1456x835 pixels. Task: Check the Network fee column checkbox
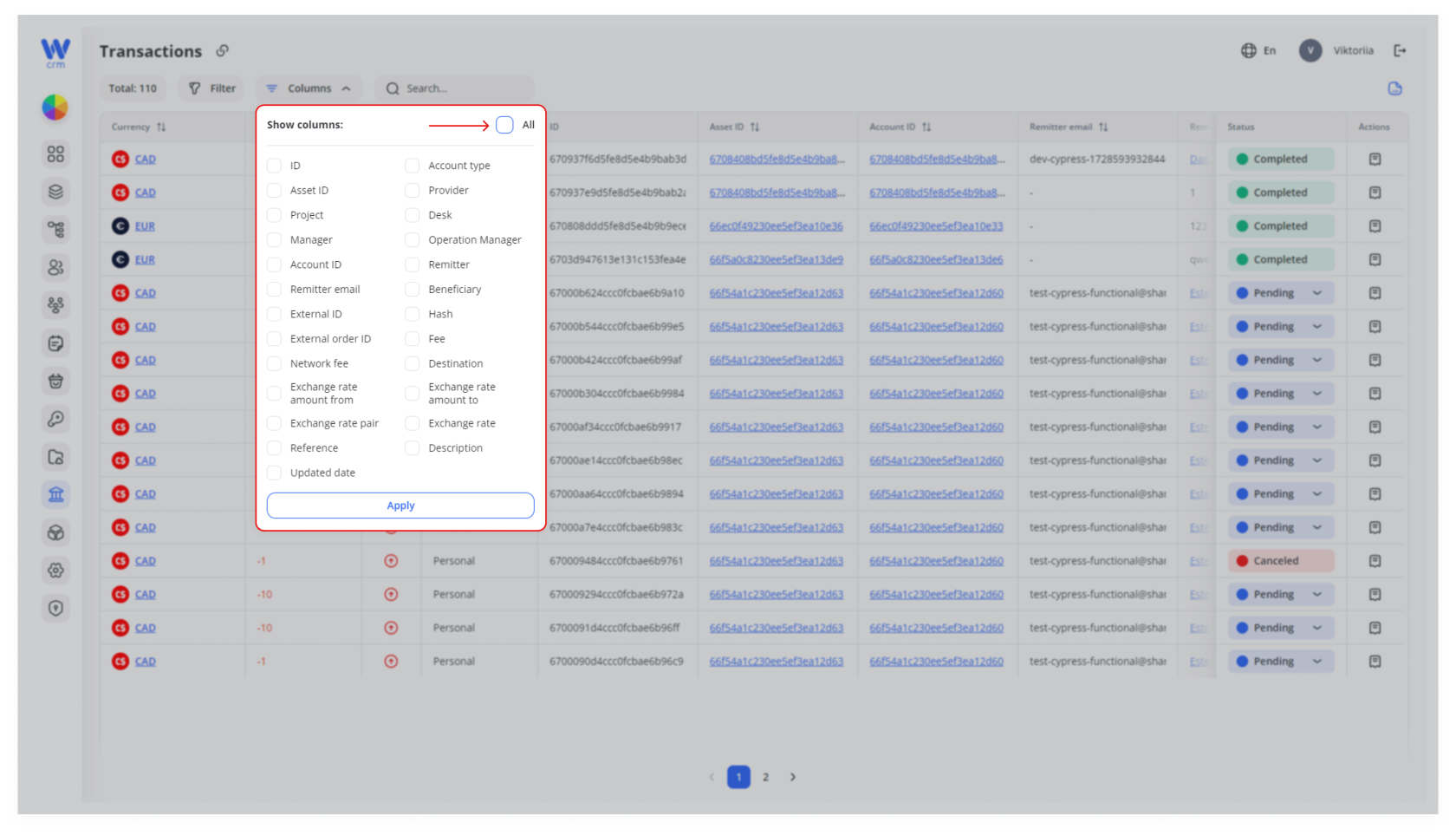[274, 363]
